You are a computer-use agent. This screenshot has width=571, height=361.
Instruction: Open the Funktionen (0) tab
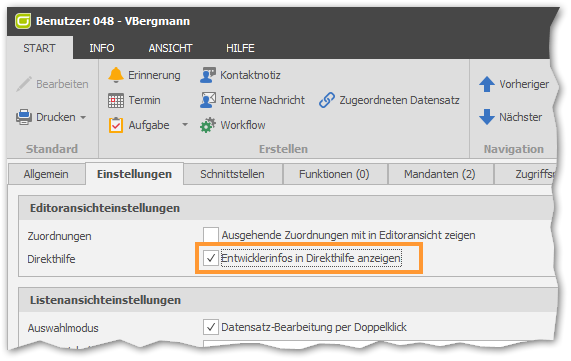[x=334, y=174]
